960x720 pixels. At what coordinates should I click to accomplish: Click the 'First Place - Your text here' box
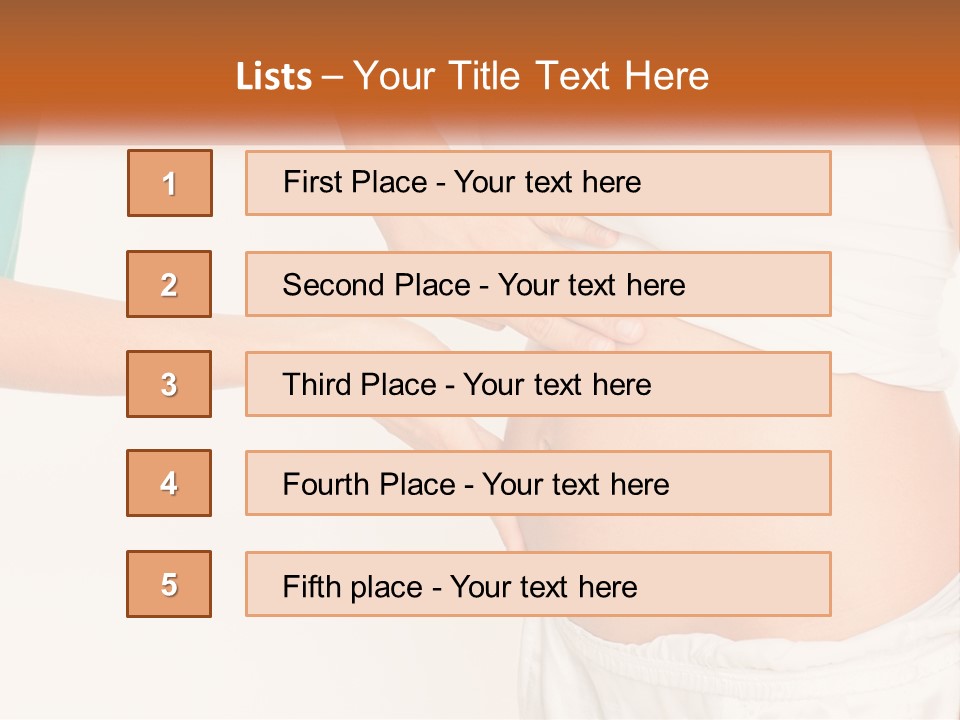[x=538, y=183]
